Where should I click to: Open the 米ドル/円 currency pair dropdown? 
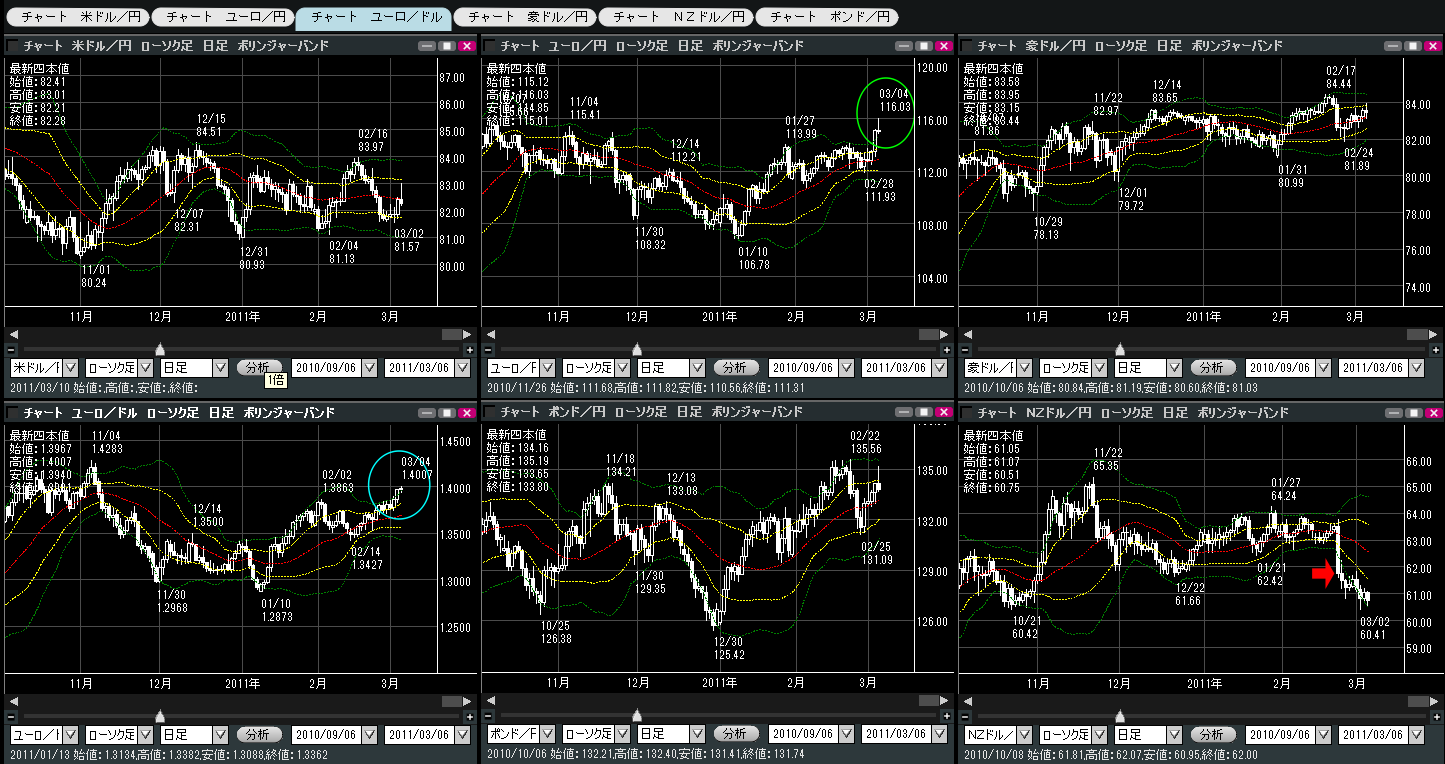68,368
